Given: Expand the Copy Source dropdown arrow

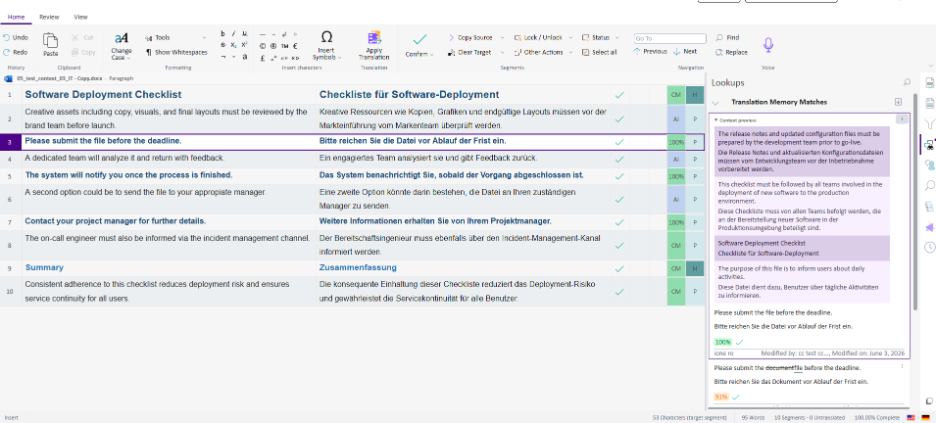Looking at the screenshot, I should 502,38.
